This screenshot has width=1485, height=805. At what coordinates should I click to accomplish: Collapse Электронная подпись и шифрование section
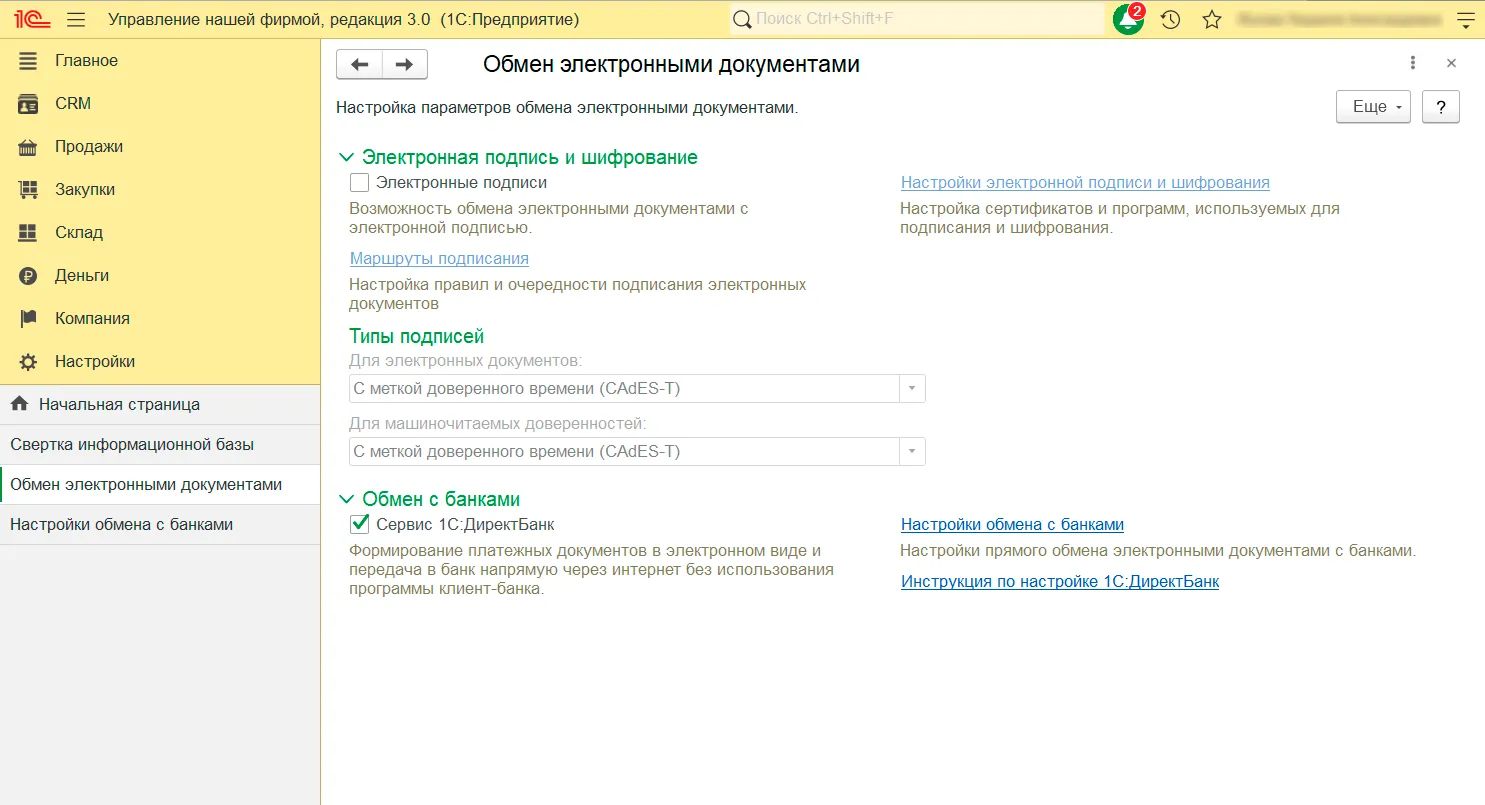click(x=347, y=158)
